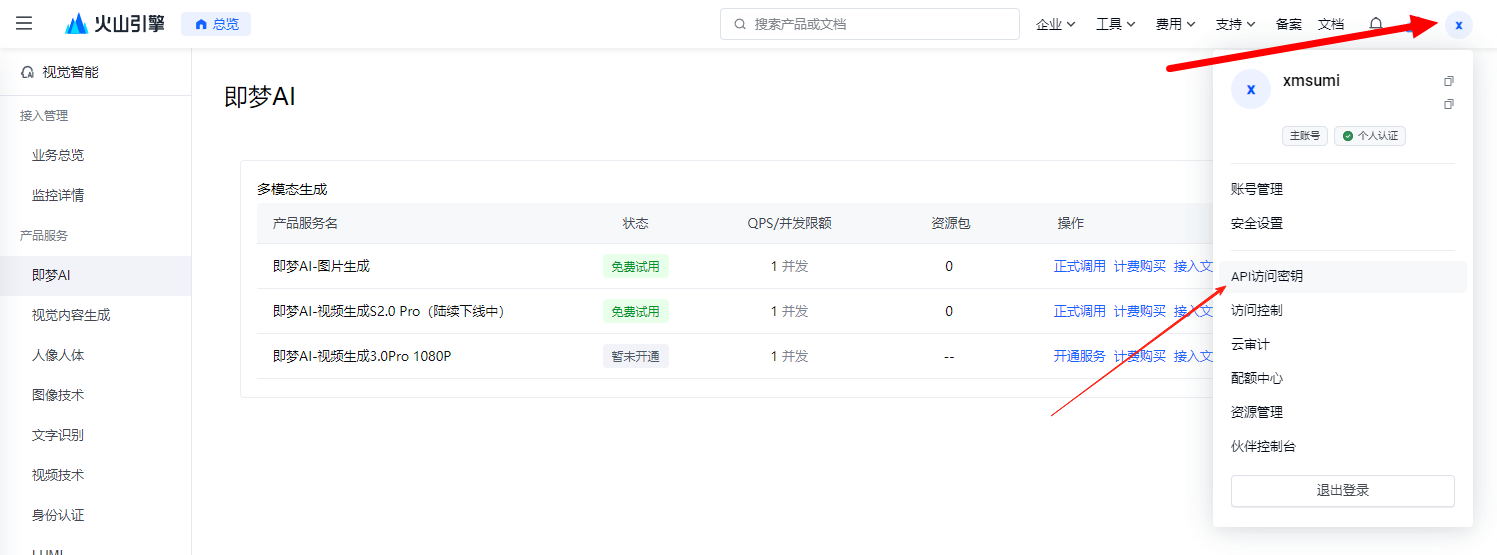Select 视觉内容生成 in sidebar
The image size is (1497, 555).
pyautogui.click(x=71, y=315)
